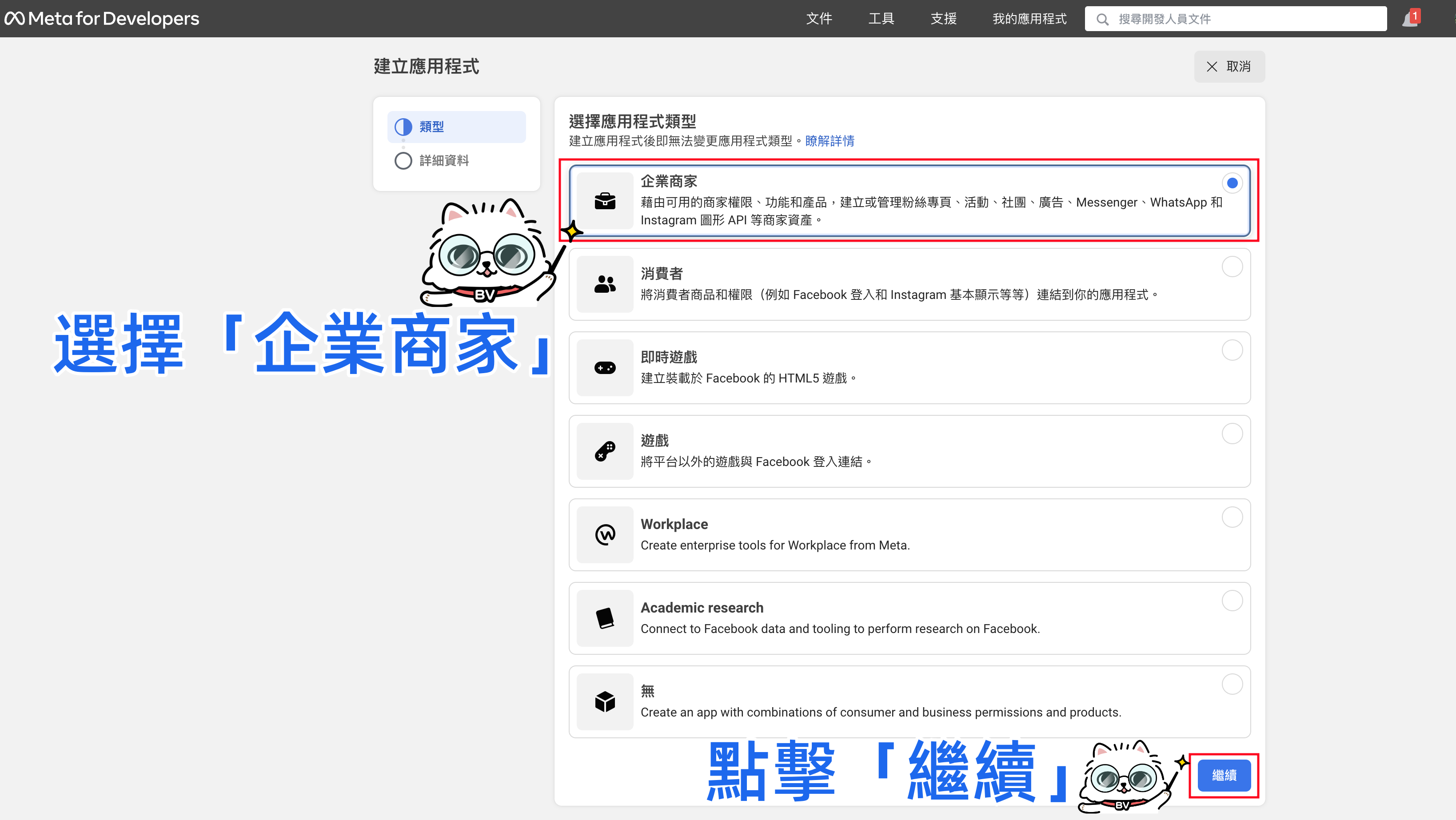Click the controller icon for 遊戲
Screen dimensions: 1456x820
click(605, 452)
